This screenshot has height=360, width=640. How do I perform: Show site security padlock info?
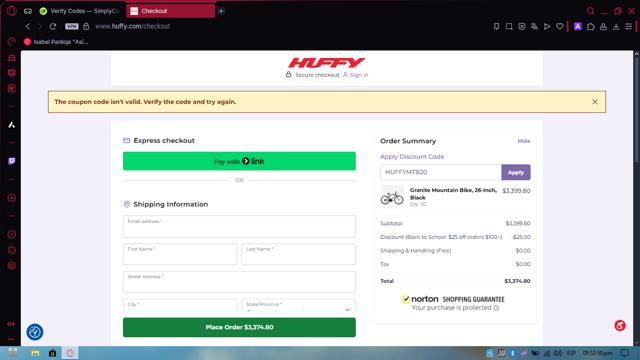point(86,26)
